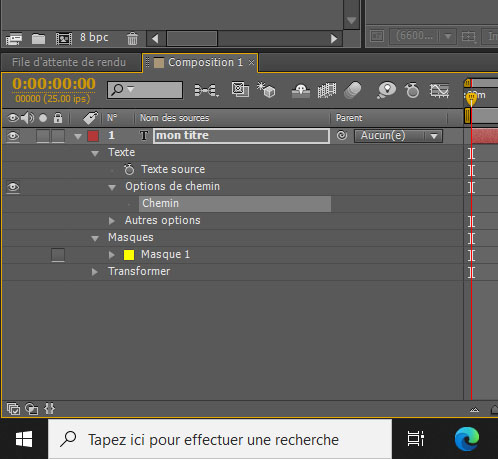Viewport: 498px width, 459px height.
Task: Toggle the lock box of Masque 1
Action: coord(58,255)
